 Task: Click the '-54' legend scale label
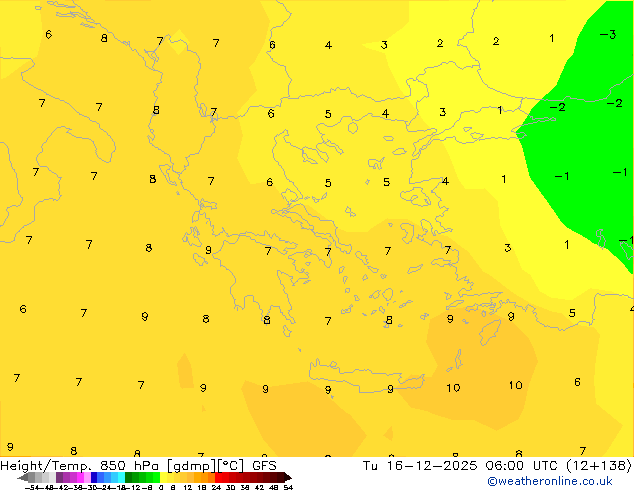[32, 487]
